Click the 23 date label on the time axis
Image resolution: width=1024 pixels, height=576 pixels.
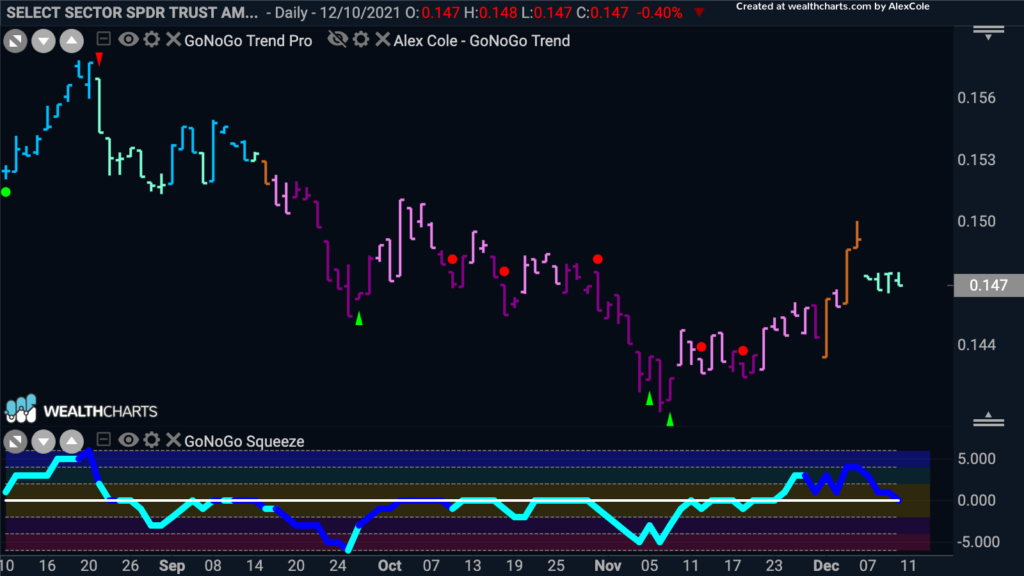point(774,566)
